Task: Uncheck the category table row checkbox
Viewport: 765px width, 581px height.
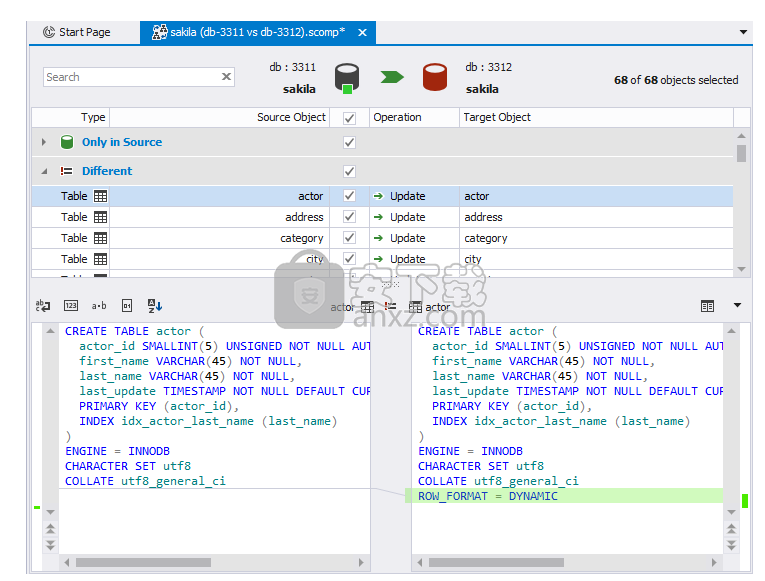Action: click(349, 238)
